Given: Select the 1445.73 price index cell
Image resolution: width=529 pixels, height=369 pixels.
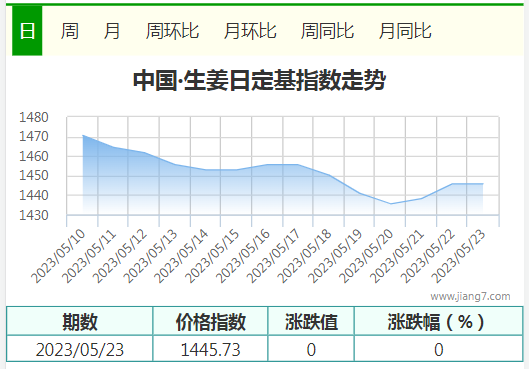Looking at the screenshot, I should pyautogui.click(x=211, y=349).
